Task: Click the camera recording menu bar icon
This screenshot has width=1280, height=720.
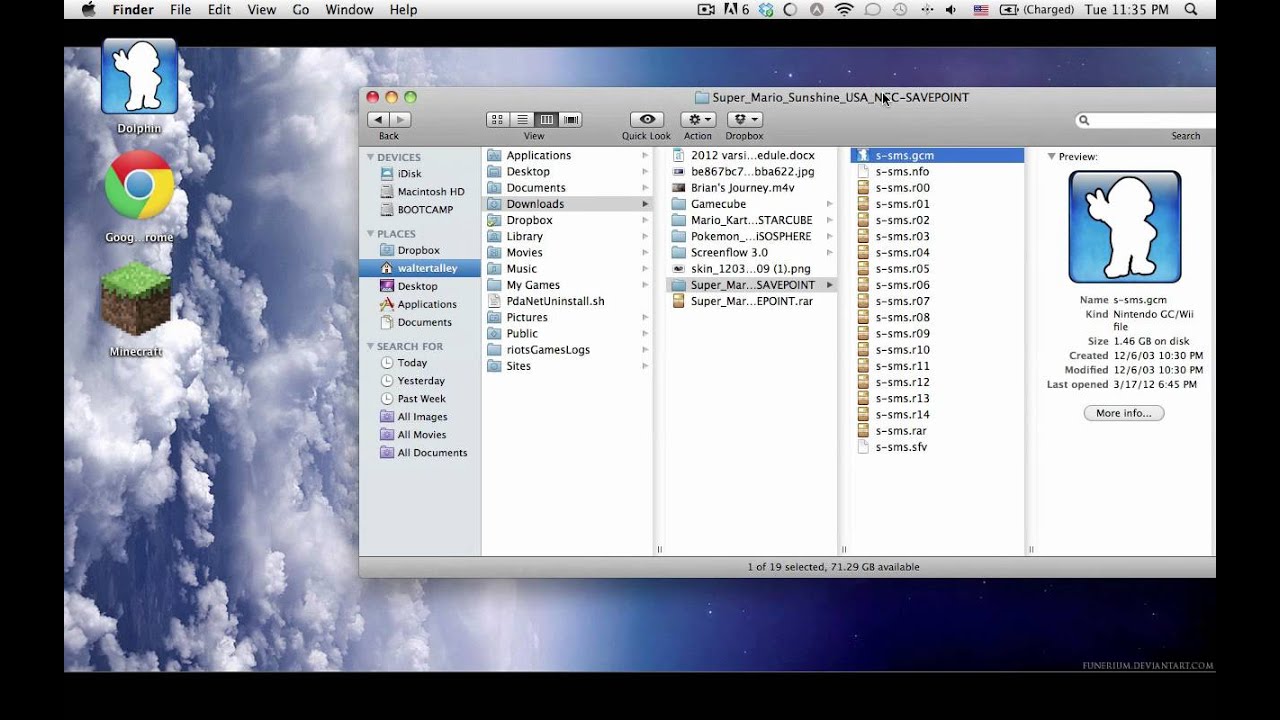Action: point(706,9)
